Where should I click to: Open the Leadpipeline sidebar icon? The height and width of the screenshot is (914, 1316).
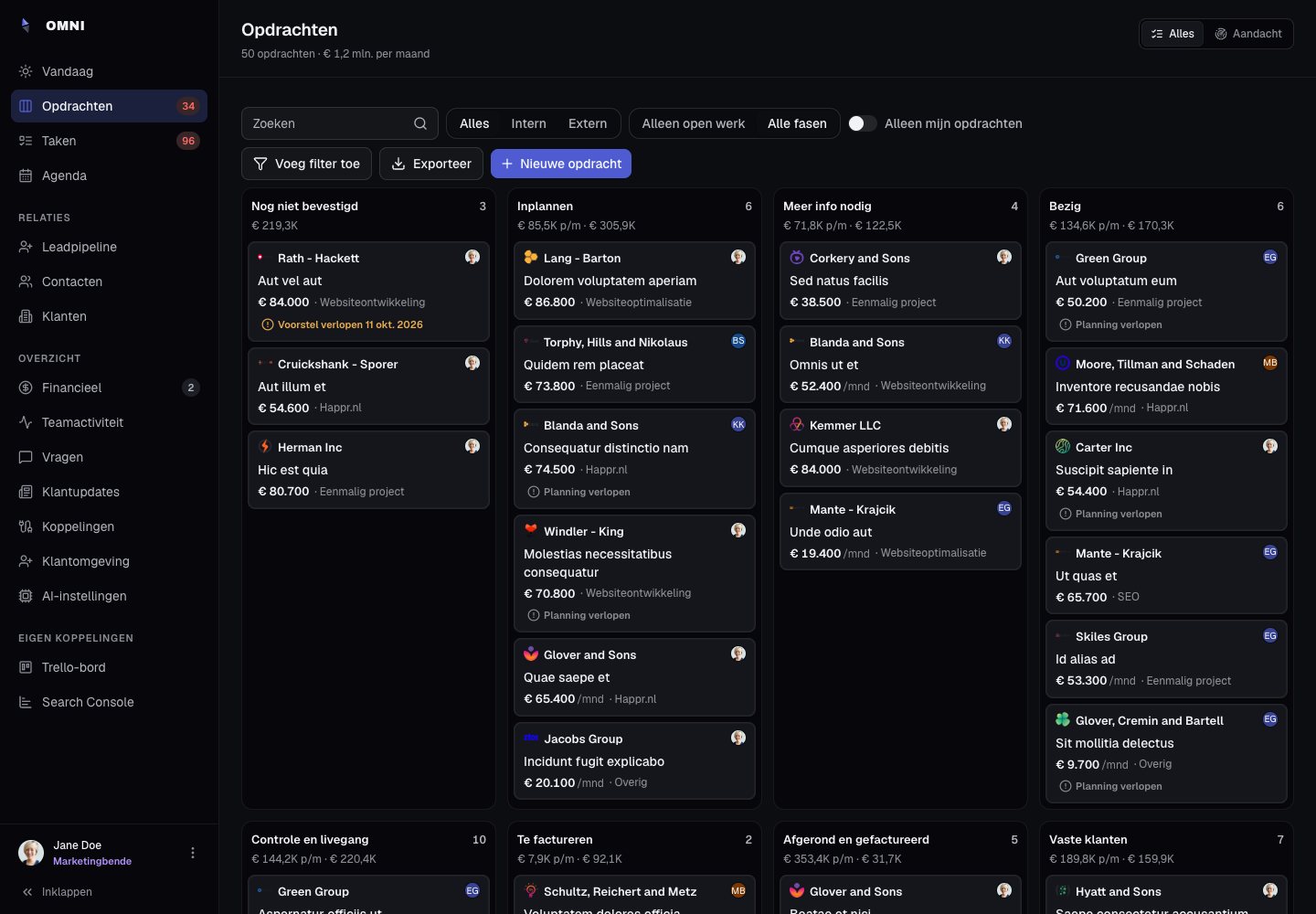coord(26,247)
